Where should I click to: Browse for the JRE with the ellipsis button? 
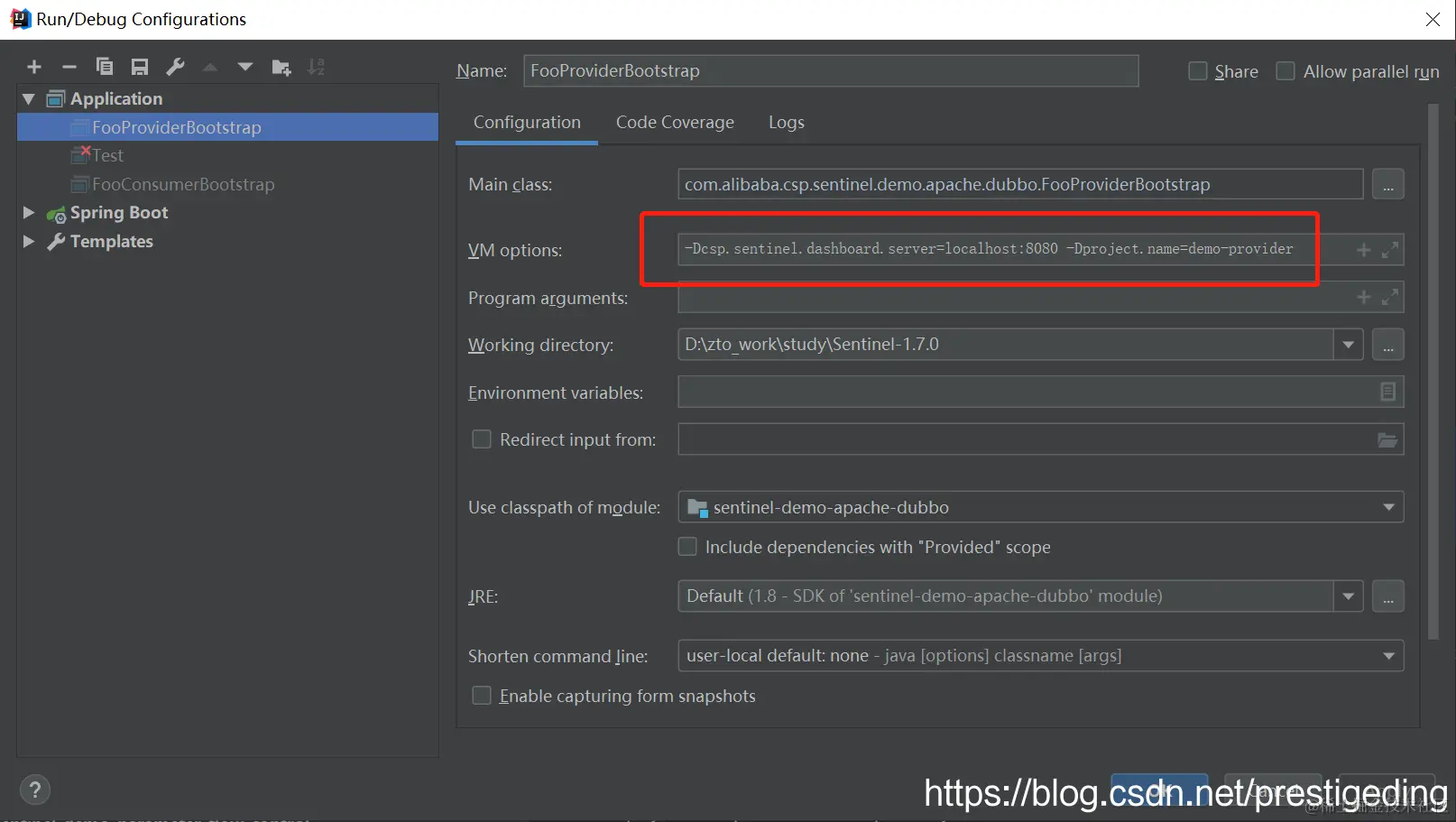point(1388,596)
